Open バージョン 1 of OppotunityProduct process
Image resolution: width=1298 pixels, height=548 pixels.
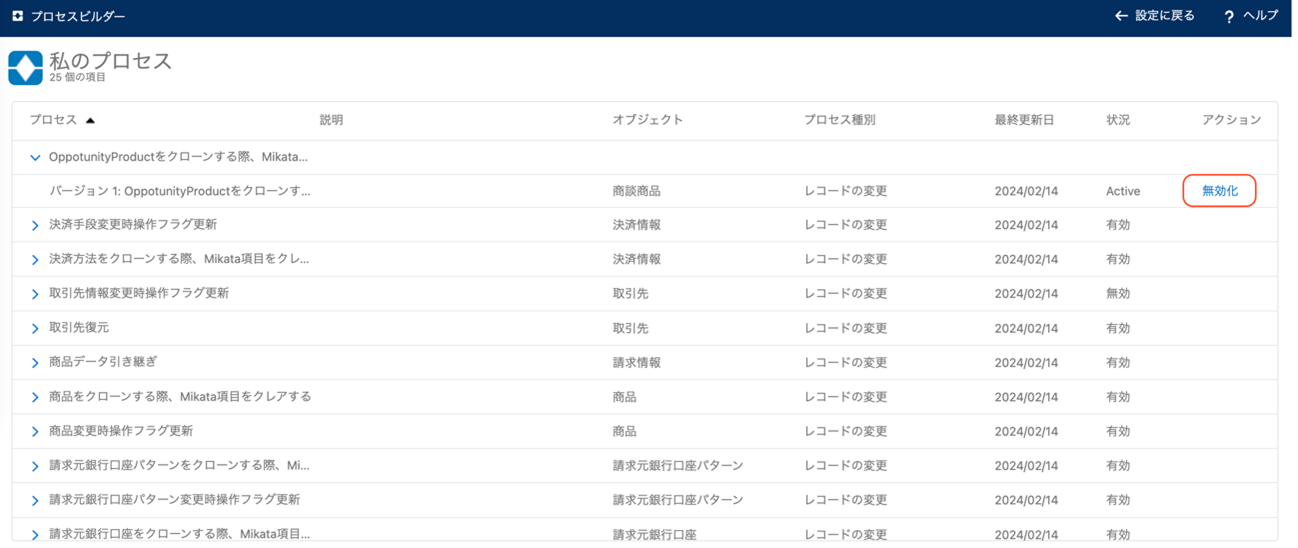180,191
